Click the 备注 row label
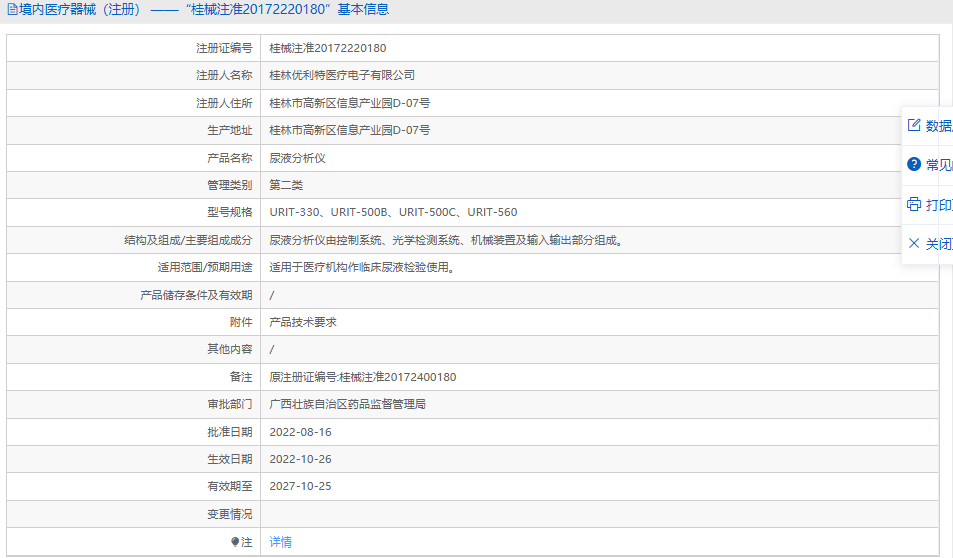The height and width of the screenshot is (558, 953). click(241, 377)
